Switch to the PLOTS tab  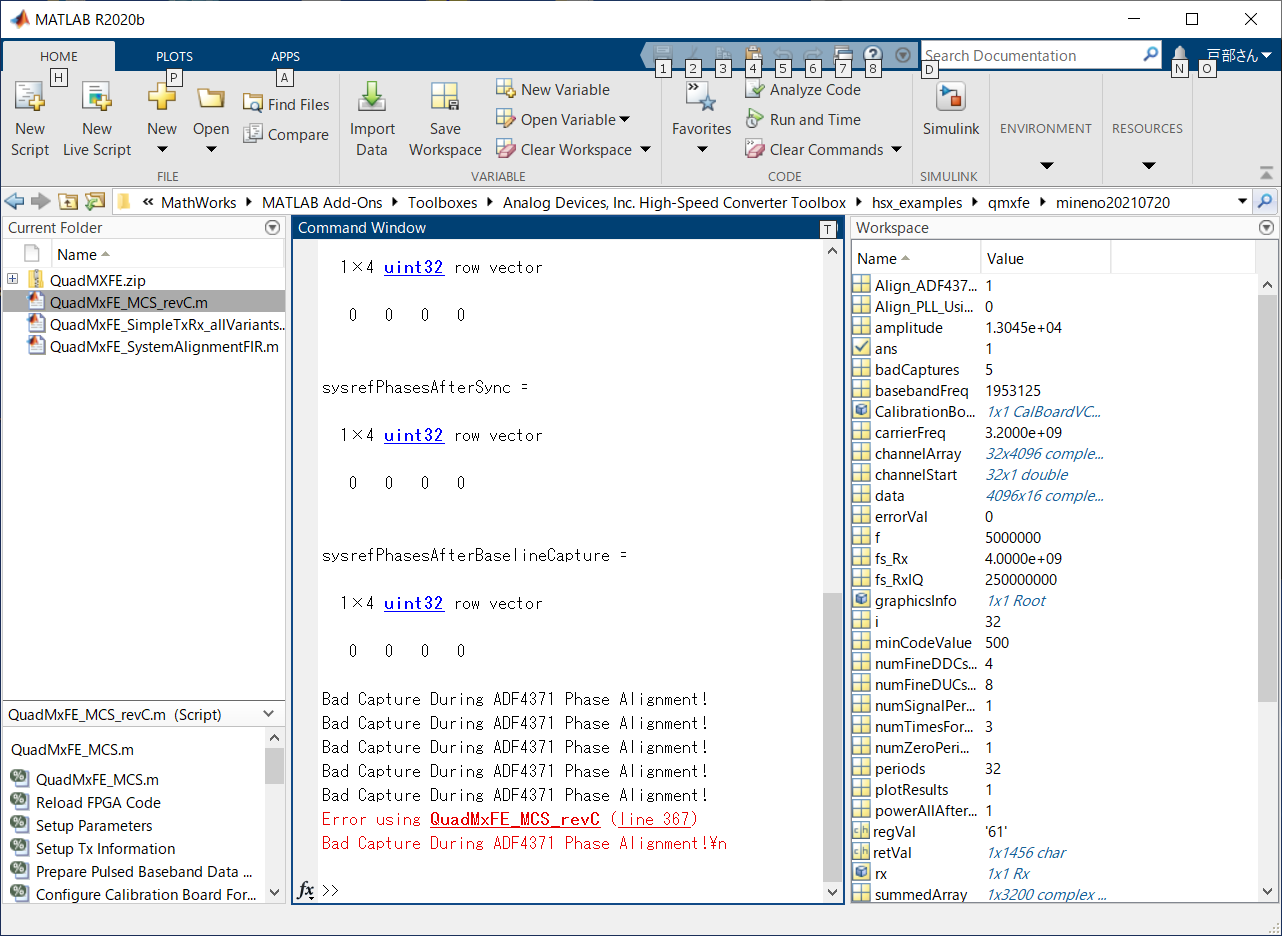coord(174,56)
